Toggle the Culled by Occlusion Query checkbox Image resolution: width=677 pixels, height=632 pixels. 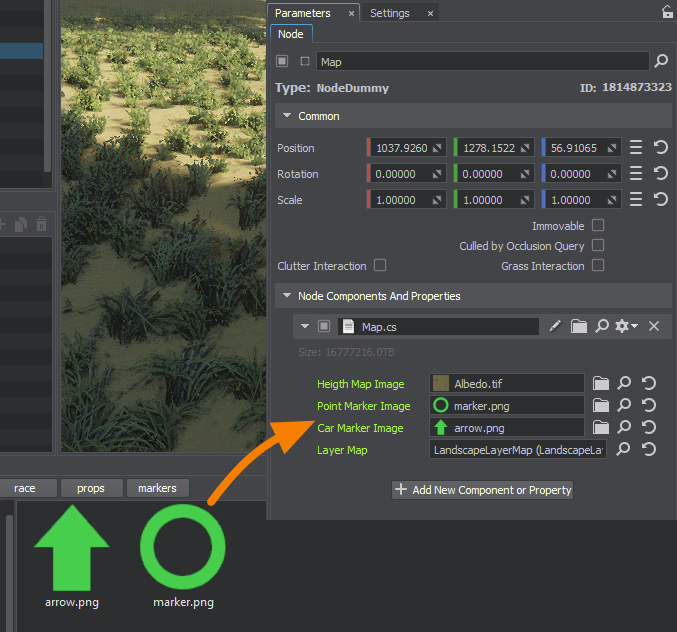point(598,245)
